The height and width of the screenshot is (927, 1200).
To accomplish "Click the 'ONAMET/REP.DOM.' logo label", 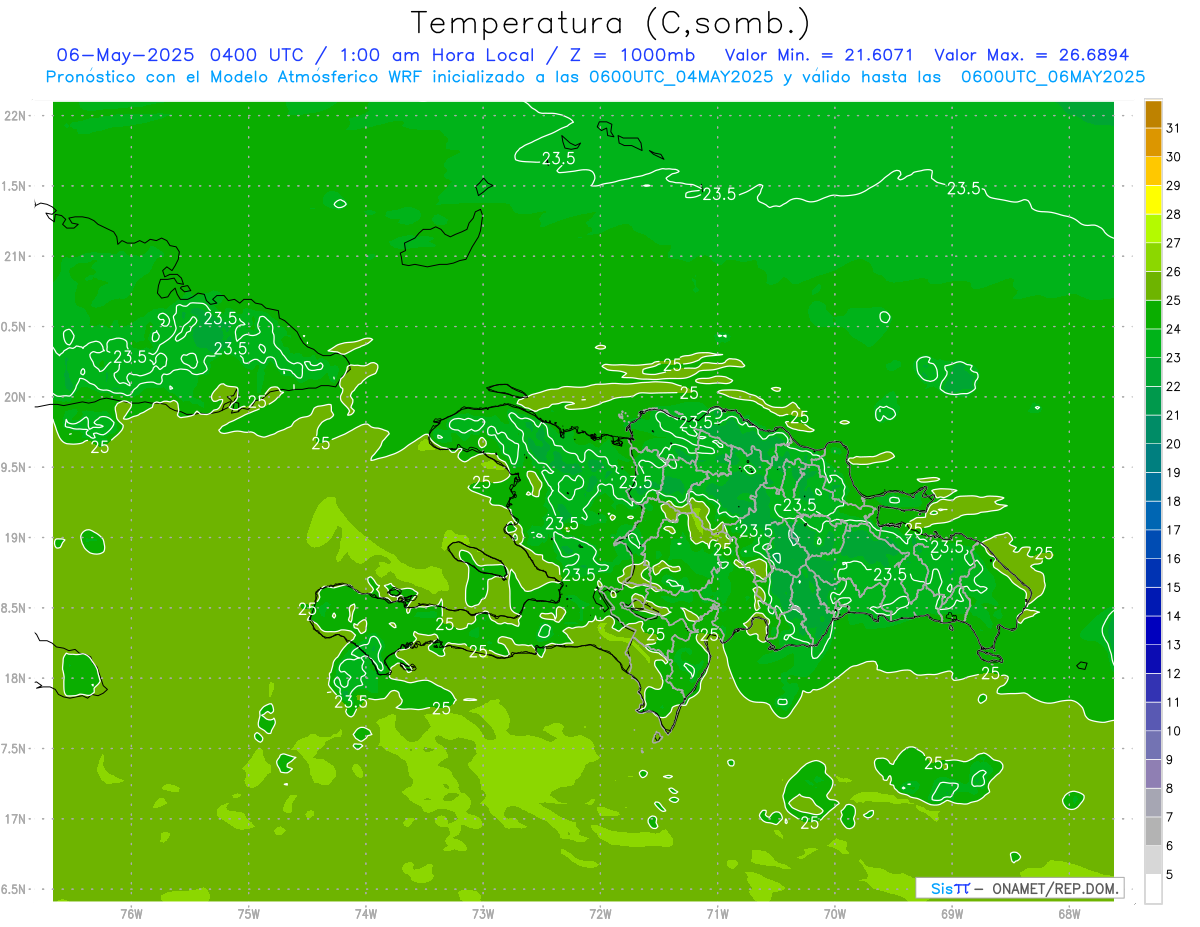I will [1054, 888].
